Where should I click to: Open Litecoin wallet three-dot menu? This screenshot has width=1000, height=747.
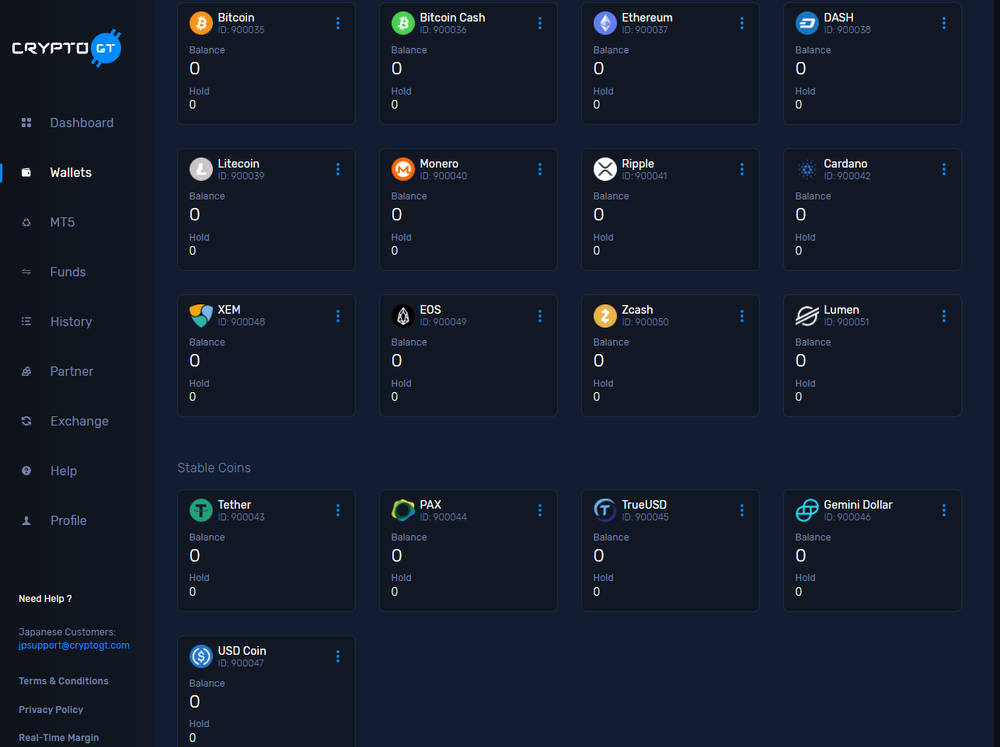click(x=338, y=169)
